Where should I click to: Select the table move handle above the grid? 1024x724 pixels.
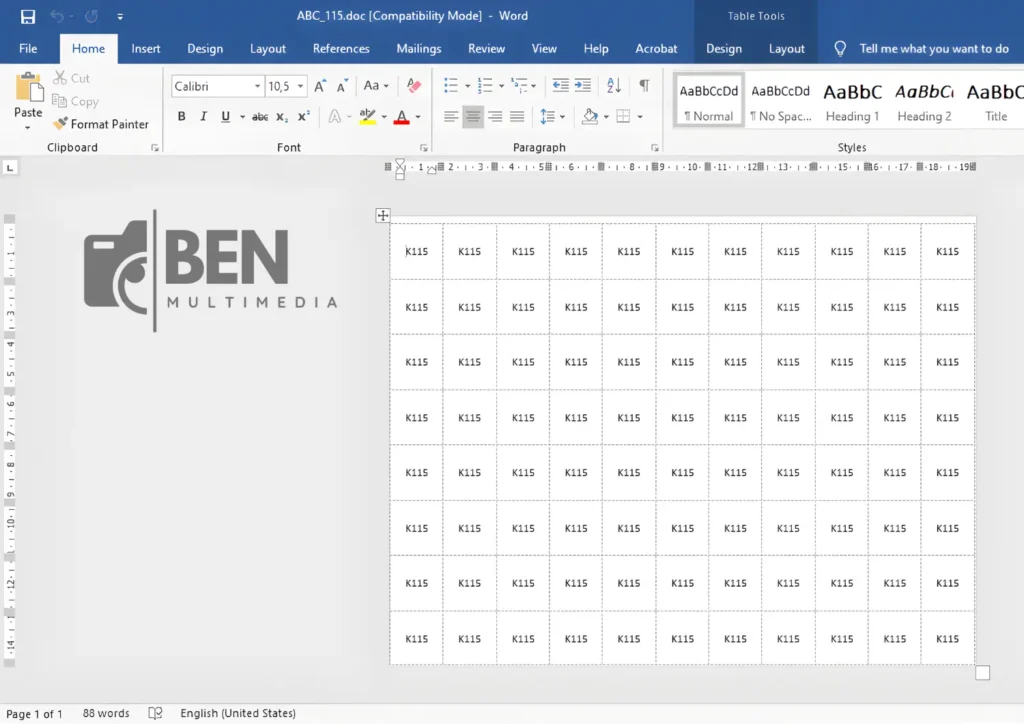point(383,215)
